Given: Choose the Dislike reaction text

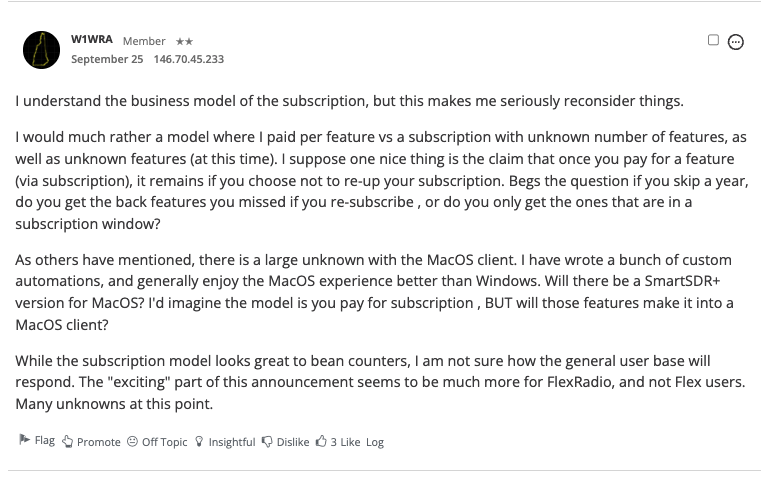Looking at the screenshot, I should [293, 442].
